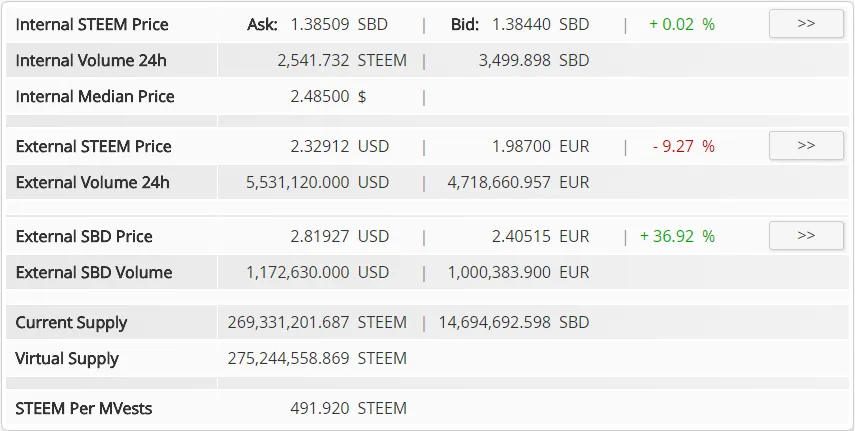Open the External STEEM Price details button
Viewport: 855px width, 431px height.
click(806, 146)
